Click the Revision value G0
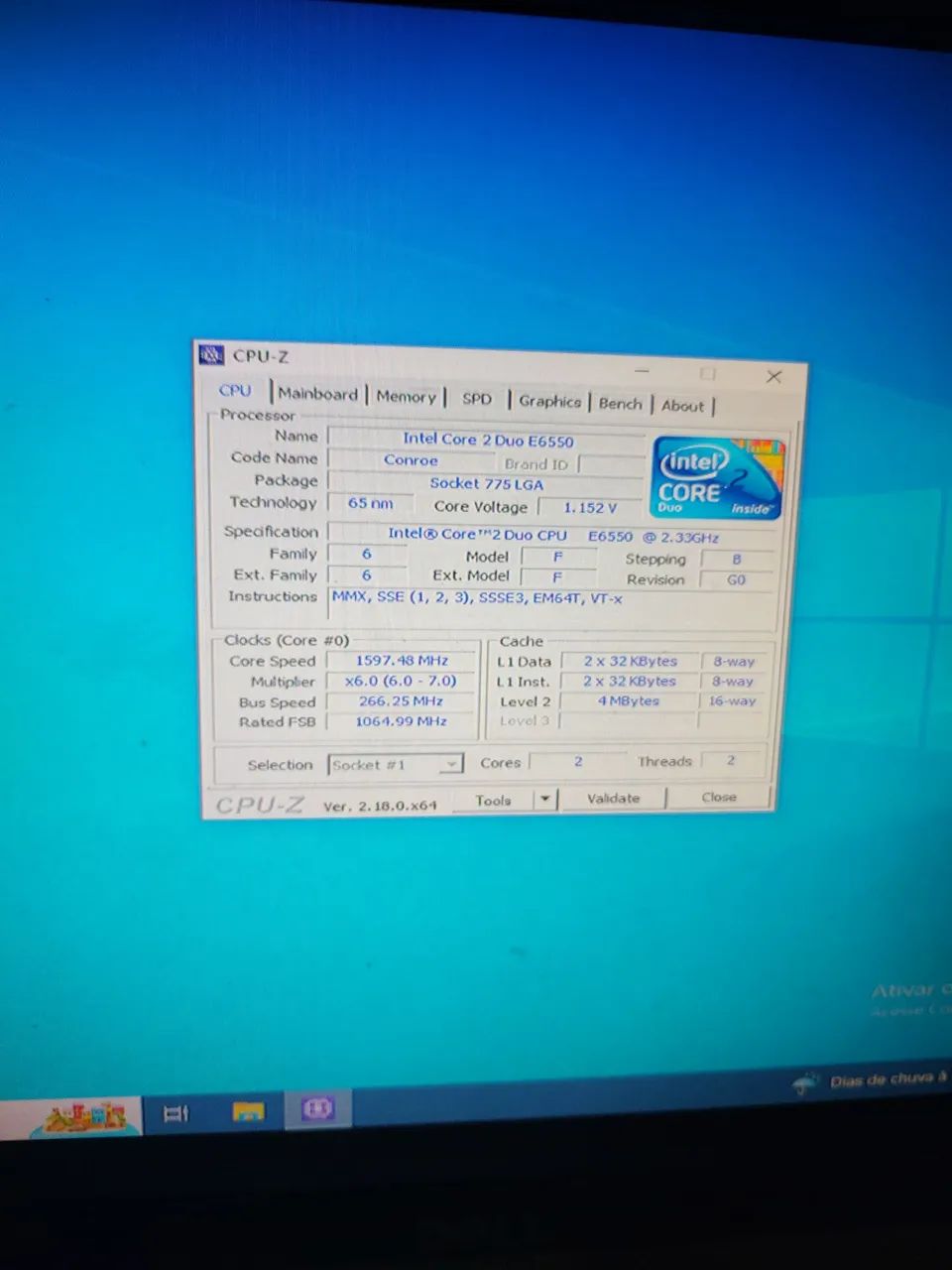The image size is (952, 1270). coord(736,580)
